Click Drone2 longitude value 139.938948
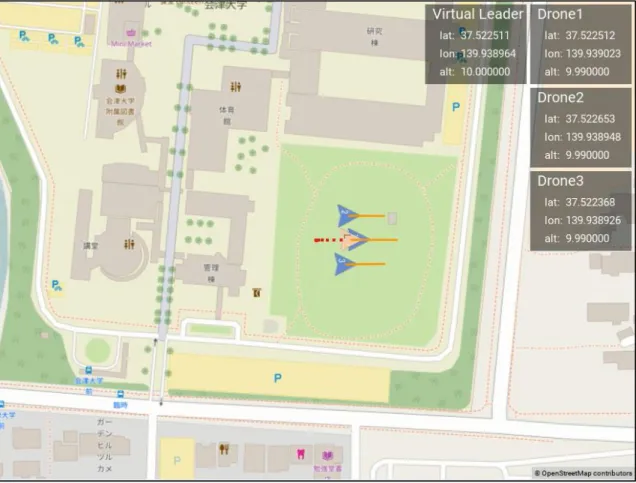Image resolution: width=636 pixels, height=483 pixels. [x=593, y=137]
